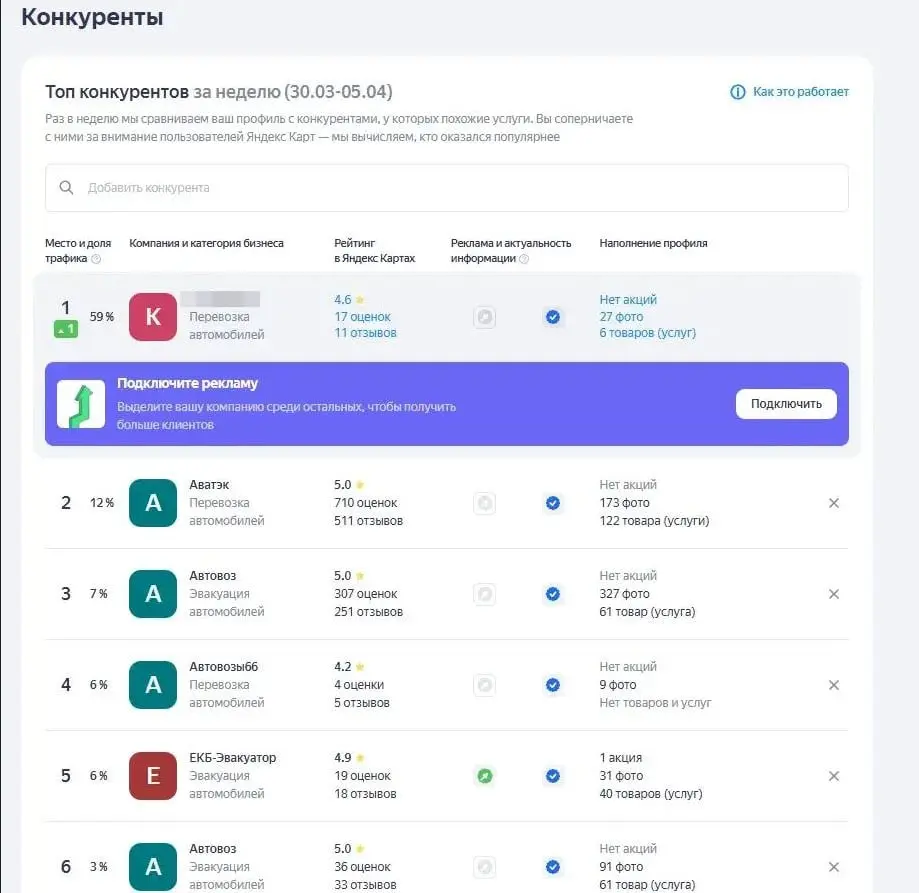This screenshot has width=919, height=893.
Task: Click '173 фото' in Аватэк row
Action: 624,503
